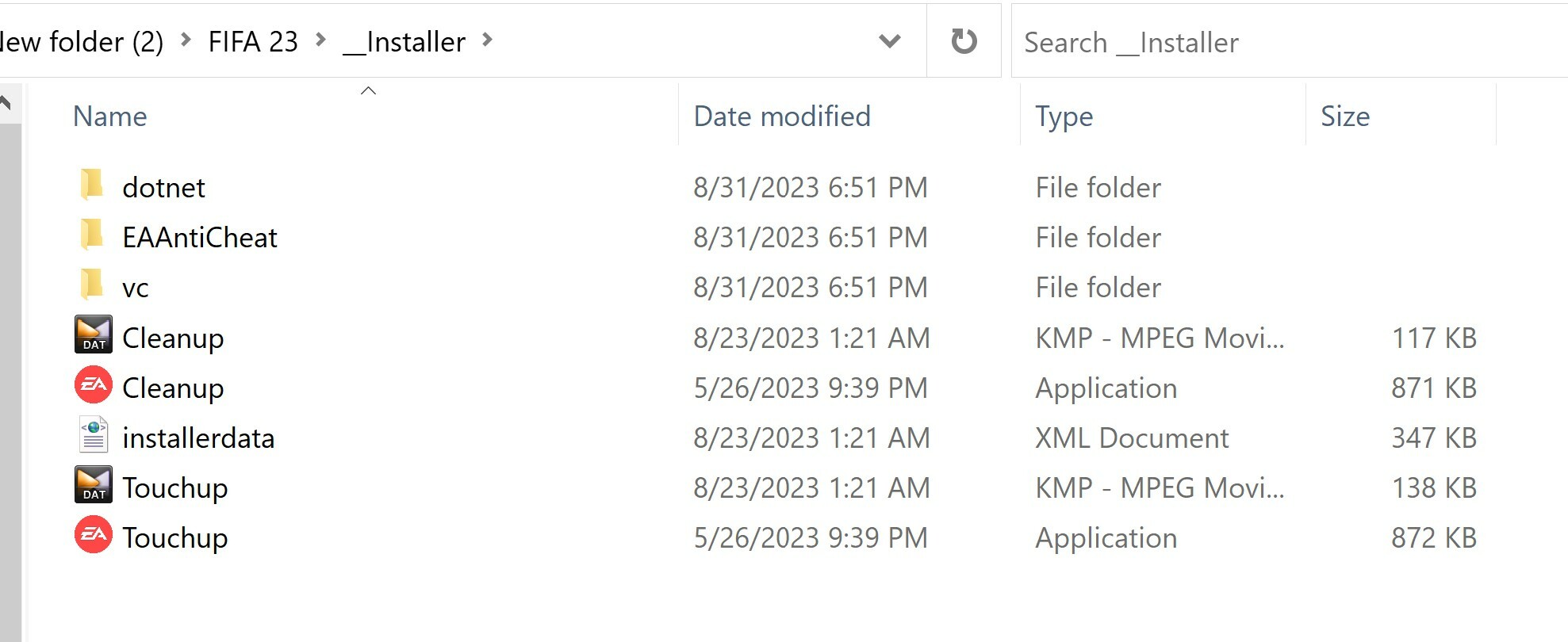Screen dimensions: 1568x642
Task: Click the Search __Installer input field
Action: point(1290,42)
